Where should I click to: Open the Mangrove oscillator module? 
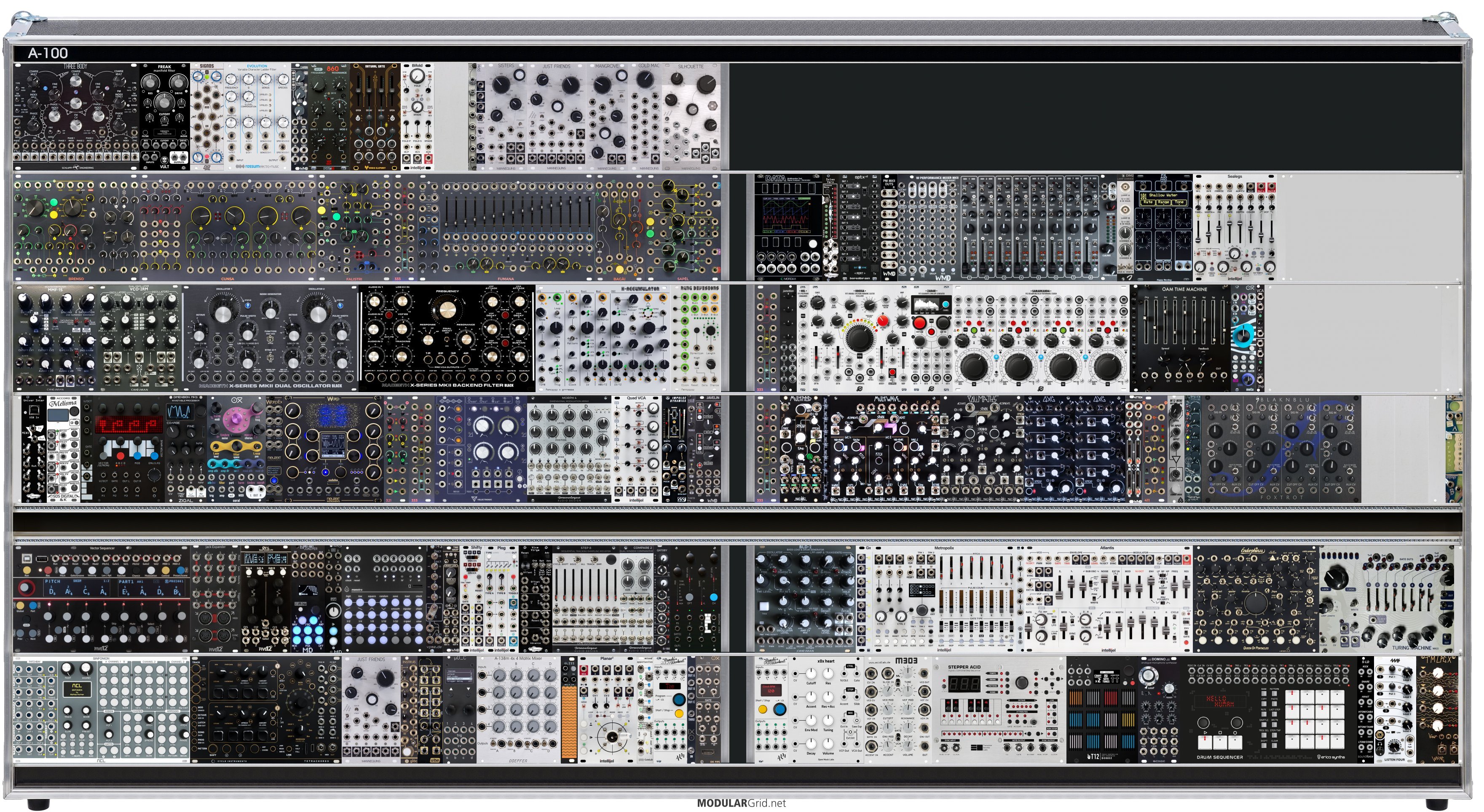point(607,117)
